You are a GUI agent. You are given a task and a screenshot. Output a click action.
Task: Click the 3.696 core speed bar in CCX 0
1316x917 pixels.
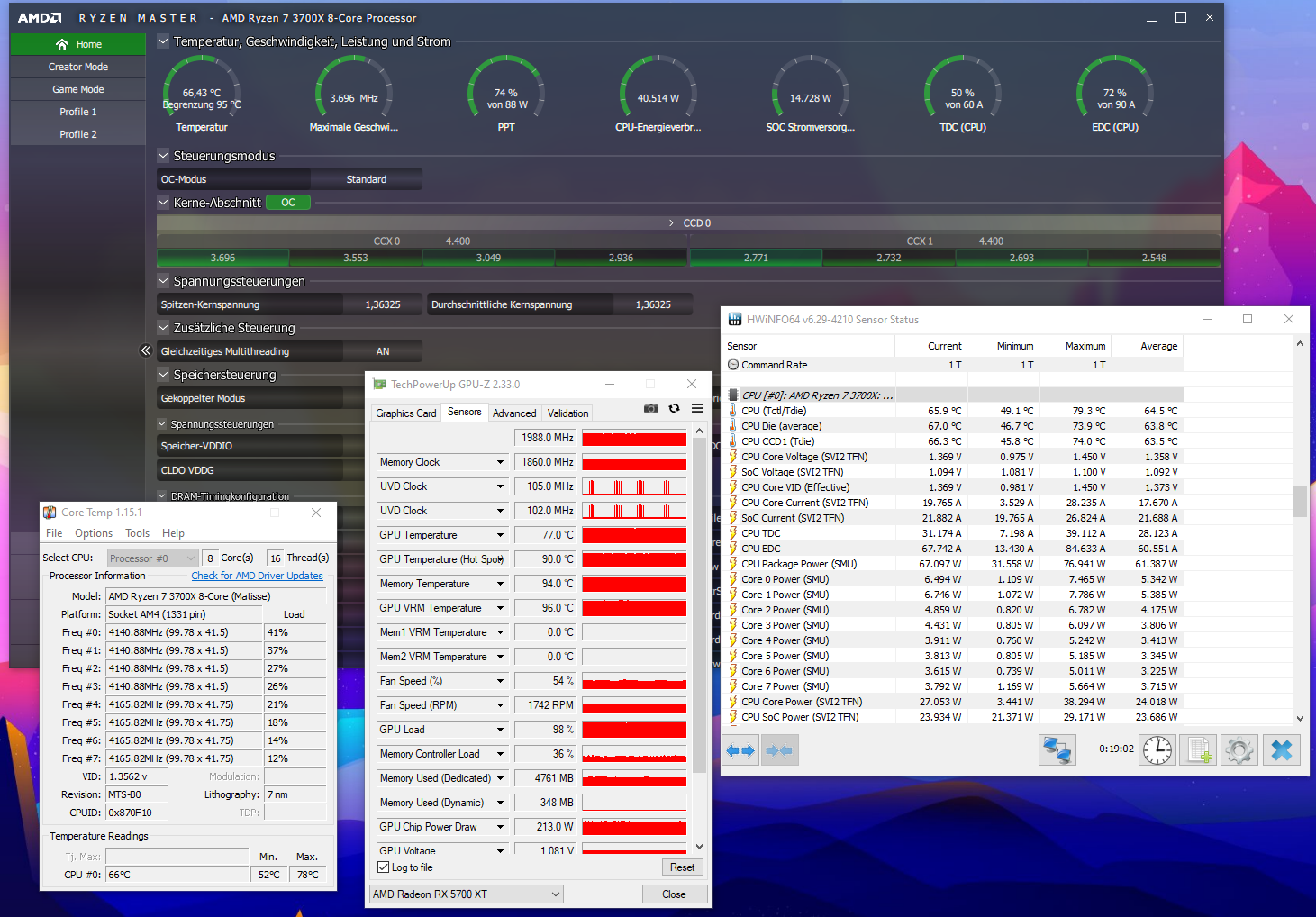coord(222,258)
